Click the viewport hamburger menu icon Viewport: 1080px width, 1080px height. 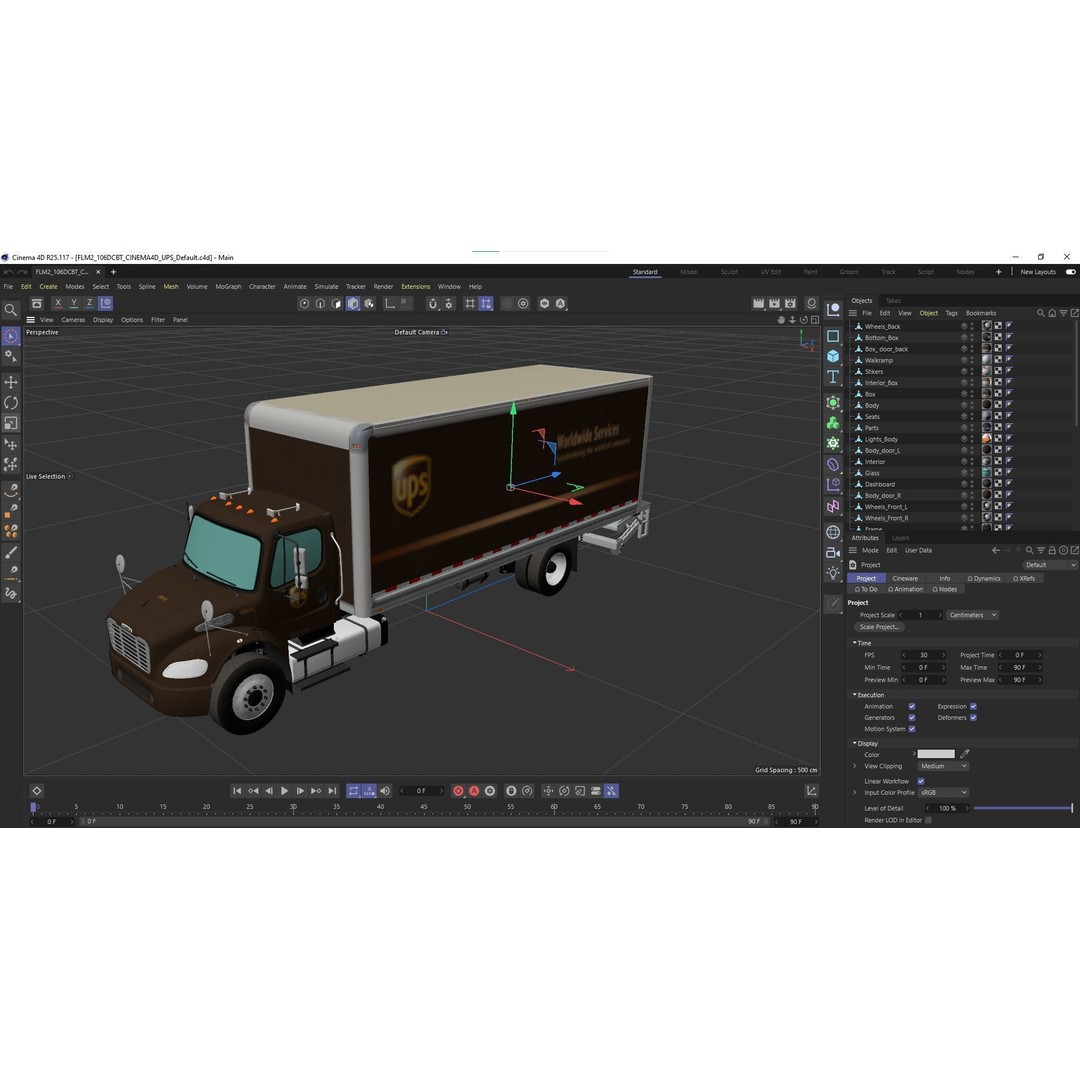click(30, 320)
